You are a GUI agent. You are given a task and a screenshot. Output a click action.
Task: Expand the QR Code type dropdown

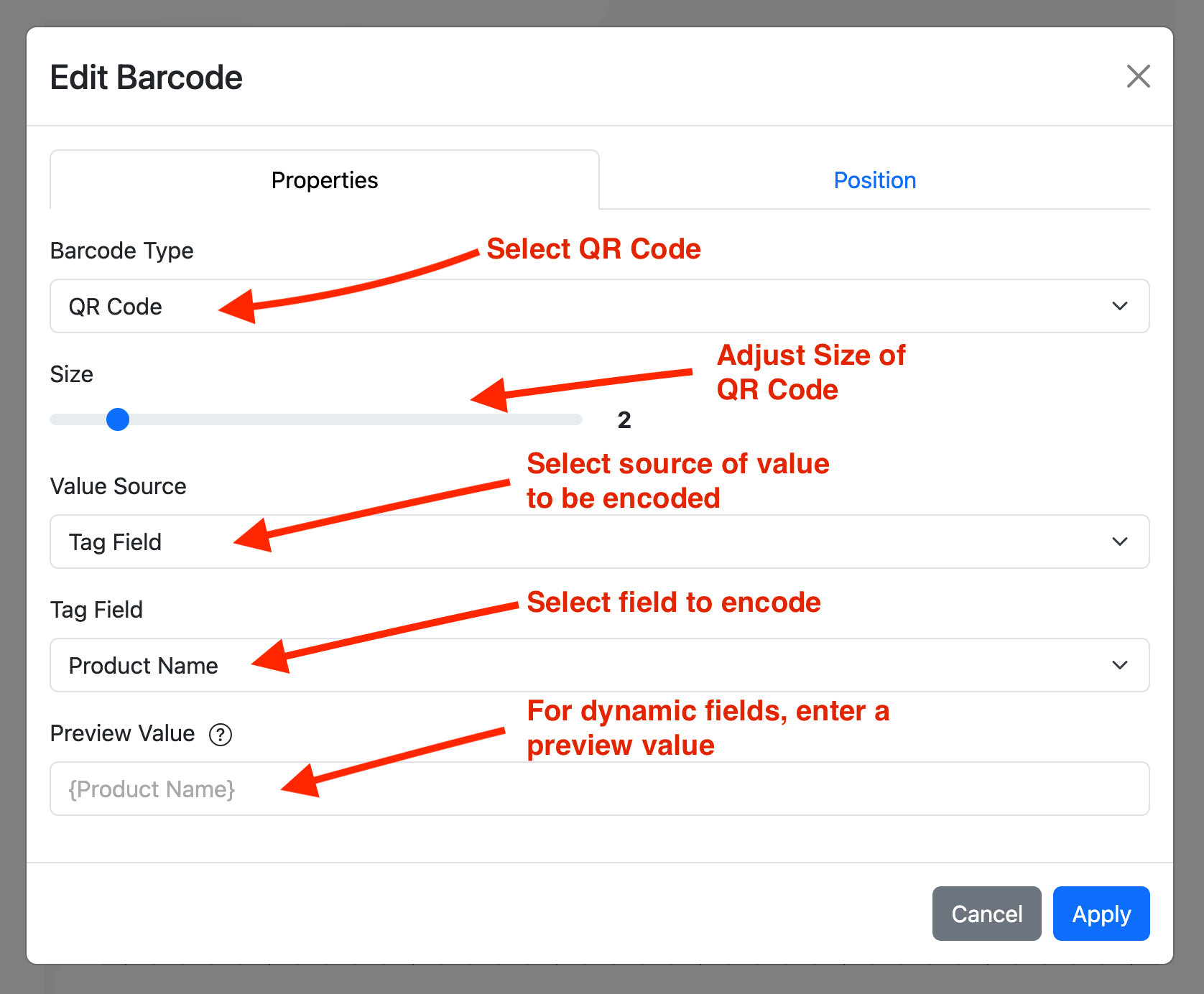600,306
